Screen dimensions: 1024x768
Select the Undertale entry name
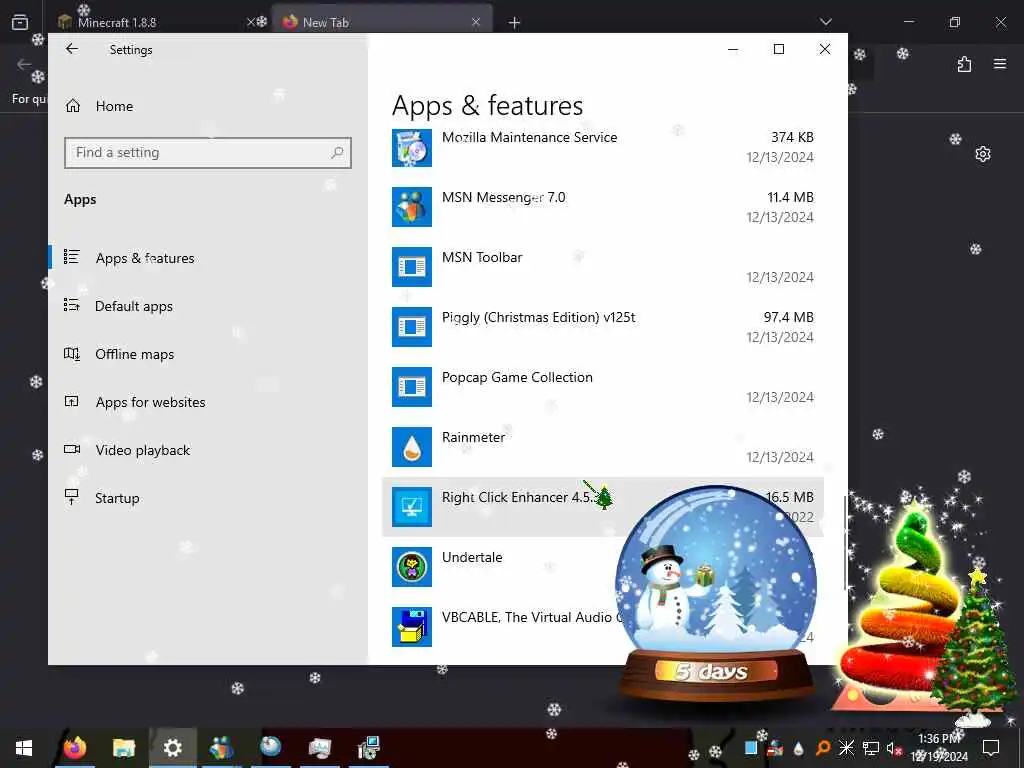[472, 557]
